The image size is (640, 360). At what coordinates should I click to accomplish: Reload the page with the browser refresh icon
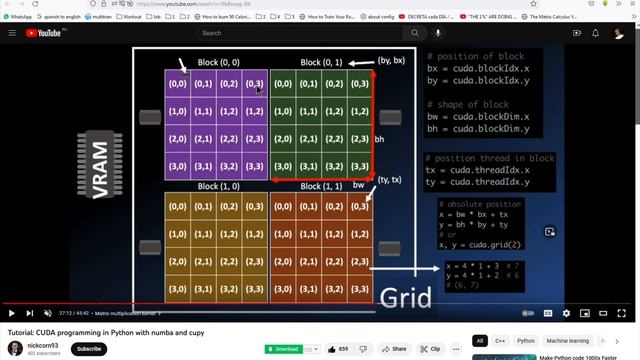(x=35, y=4)
